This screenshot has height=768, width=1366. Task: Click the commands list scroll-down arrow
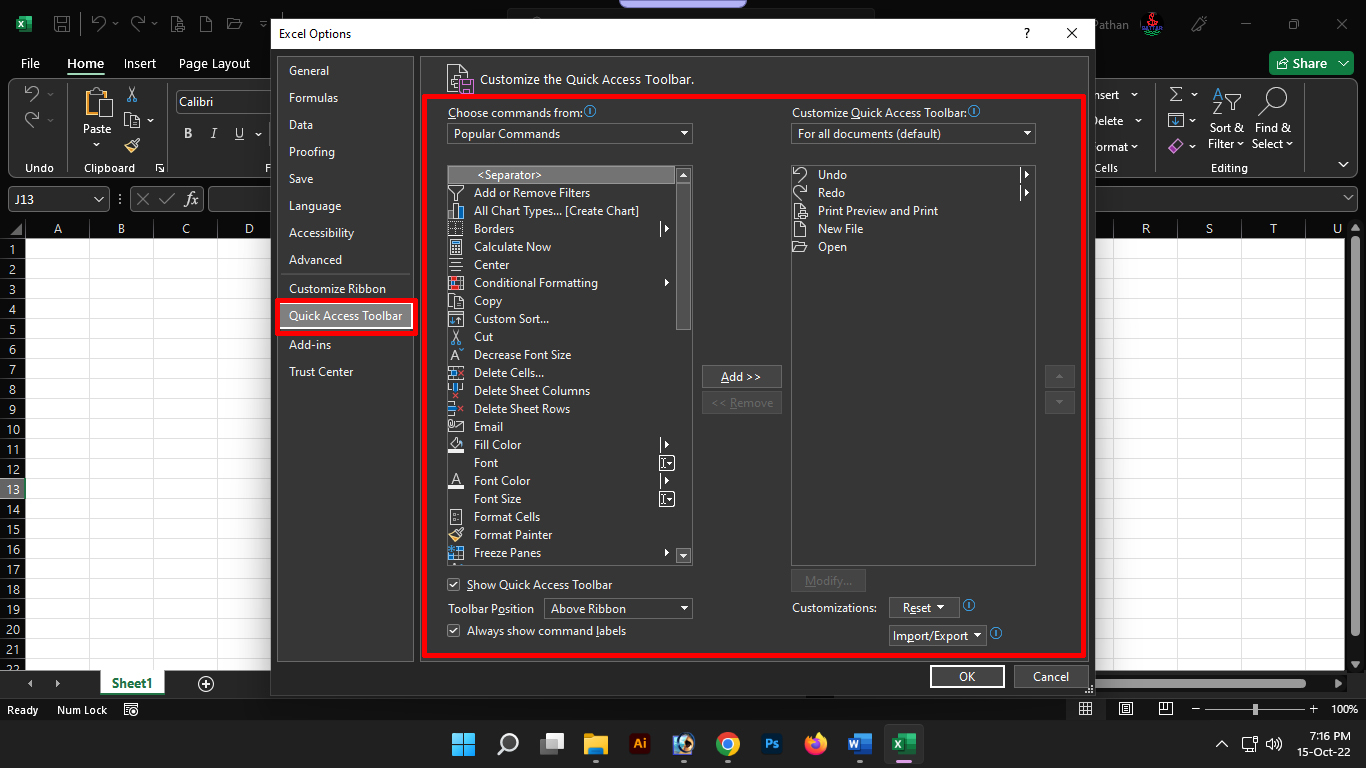tap(684, 556)
